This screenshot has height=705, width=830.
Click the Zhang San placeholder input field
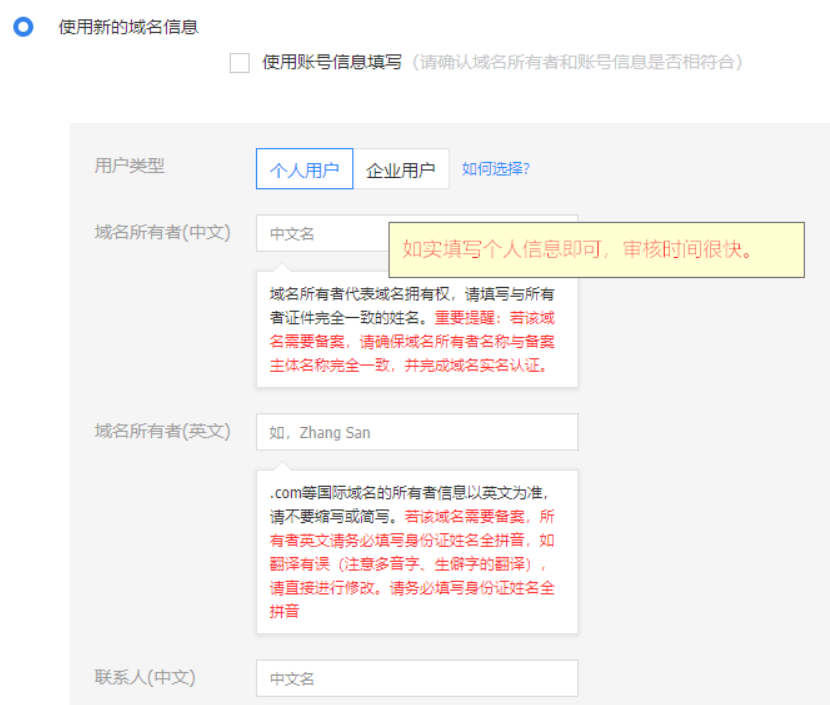pos(416,432)
